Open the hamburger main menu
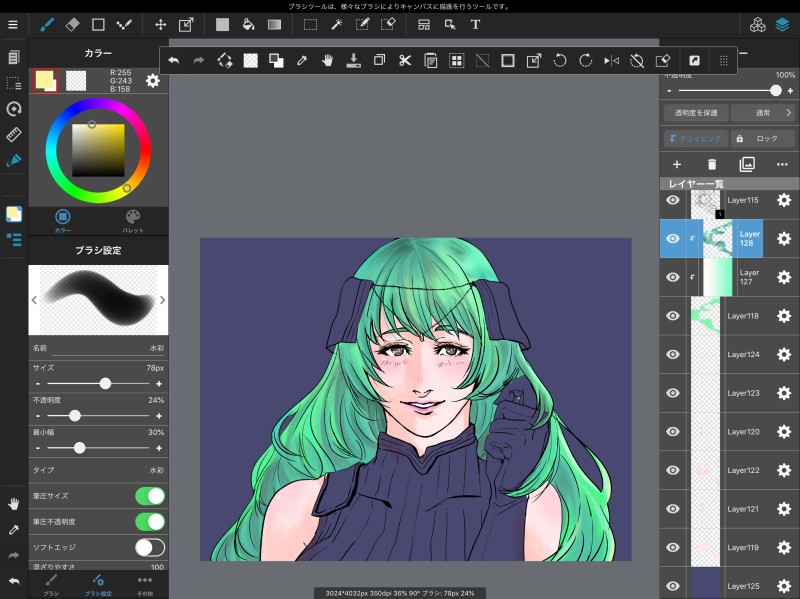 (x=13, y=24)
